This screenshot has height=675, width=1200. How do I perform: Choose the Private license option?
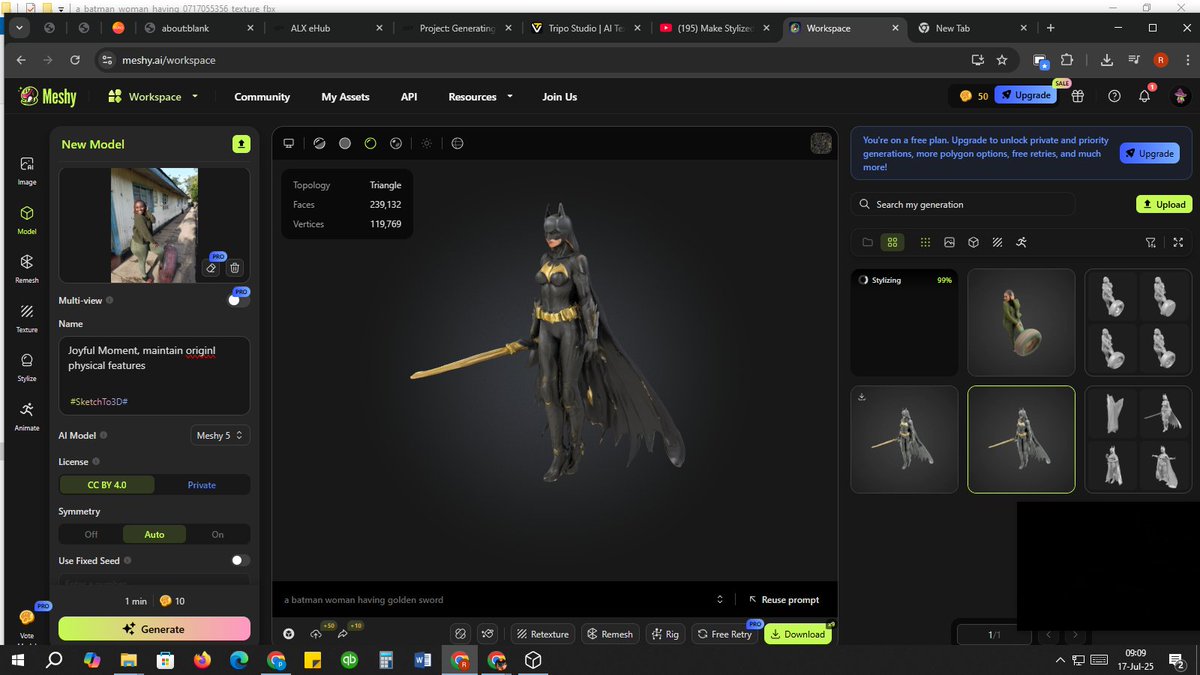tap(202, 485)
